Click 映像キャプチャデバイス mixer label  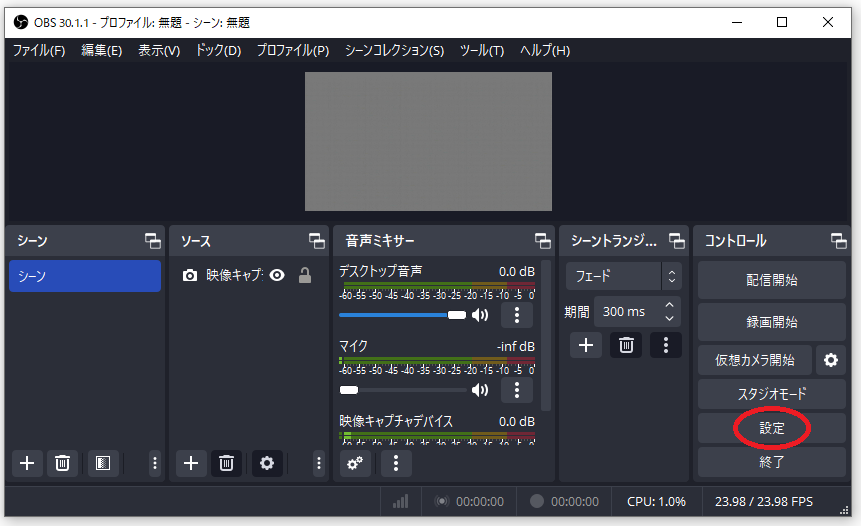coord(396,421)
